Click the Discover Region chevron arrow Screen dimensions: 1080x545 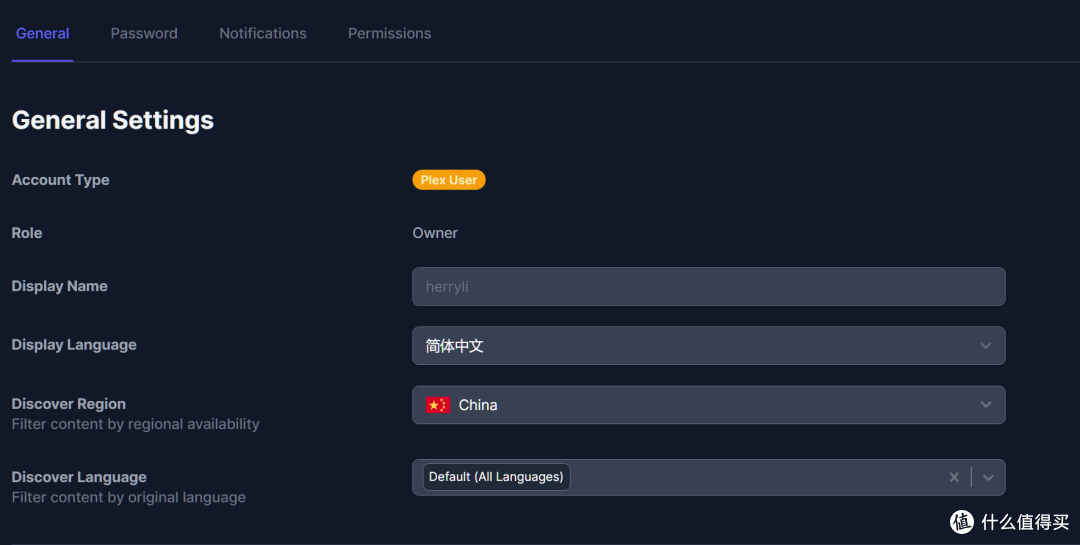click(985, 405)
